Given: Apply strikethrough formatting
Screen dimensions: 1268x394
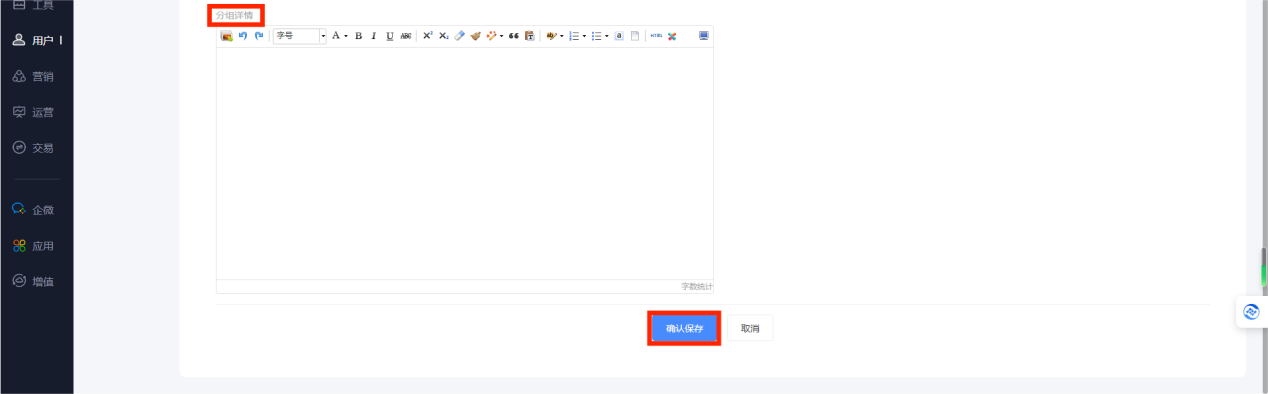Looking at the screenshot, I should [406, 36].
